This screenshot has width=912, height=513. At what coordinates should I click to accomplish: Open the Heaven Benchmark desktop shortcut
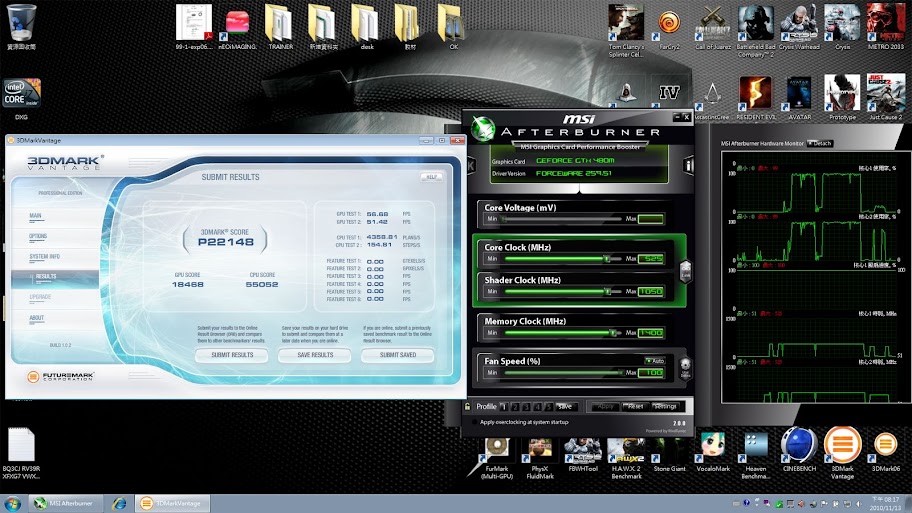(x=756, y=455)
